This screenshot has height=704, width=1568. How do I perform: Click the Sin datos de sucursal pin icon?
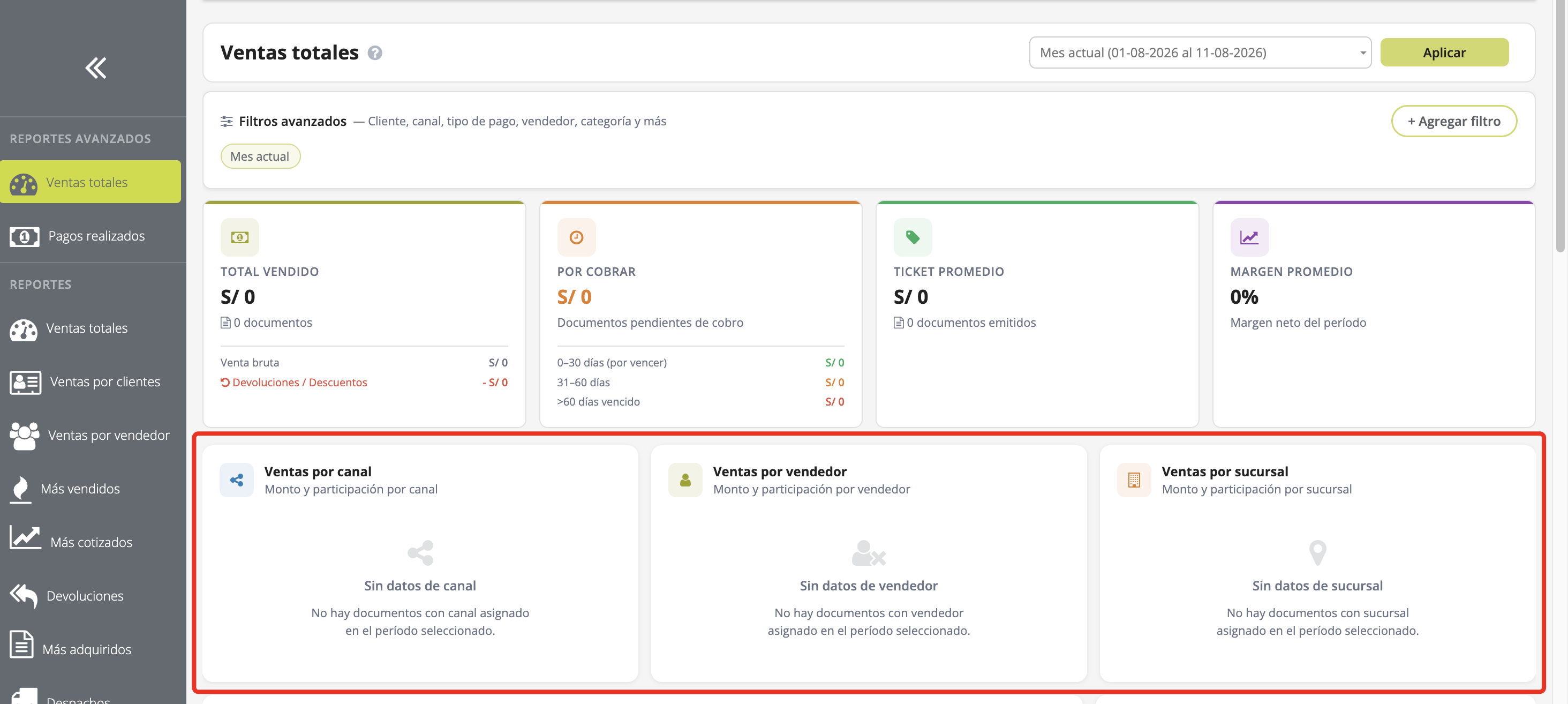pyautogui.click(x=1317, y=553)
